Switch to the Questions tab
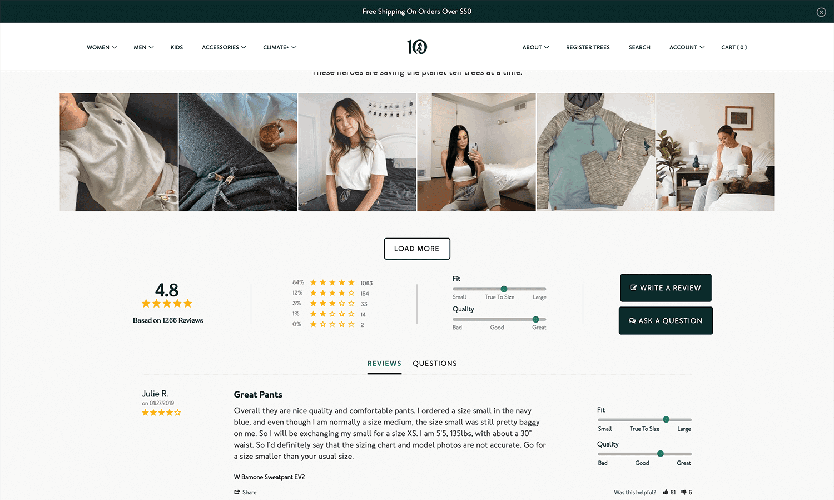Image resolution: width=834 pixels, height=500 pixels. tap(435, 363)
